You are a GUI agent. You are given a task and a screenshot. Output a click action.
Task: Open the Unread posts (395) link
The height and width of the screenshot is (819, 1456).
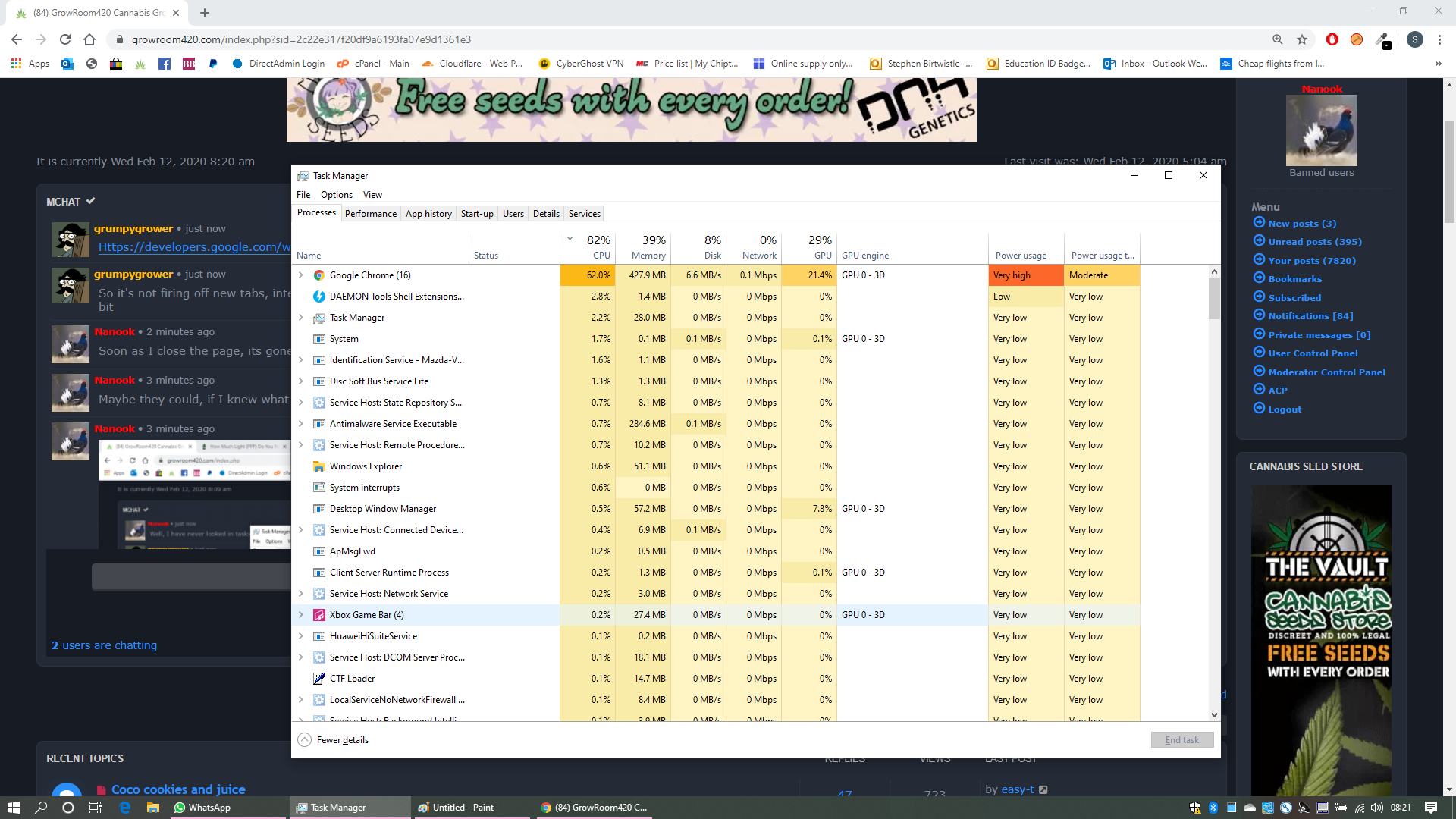(x=1314, y=242)
